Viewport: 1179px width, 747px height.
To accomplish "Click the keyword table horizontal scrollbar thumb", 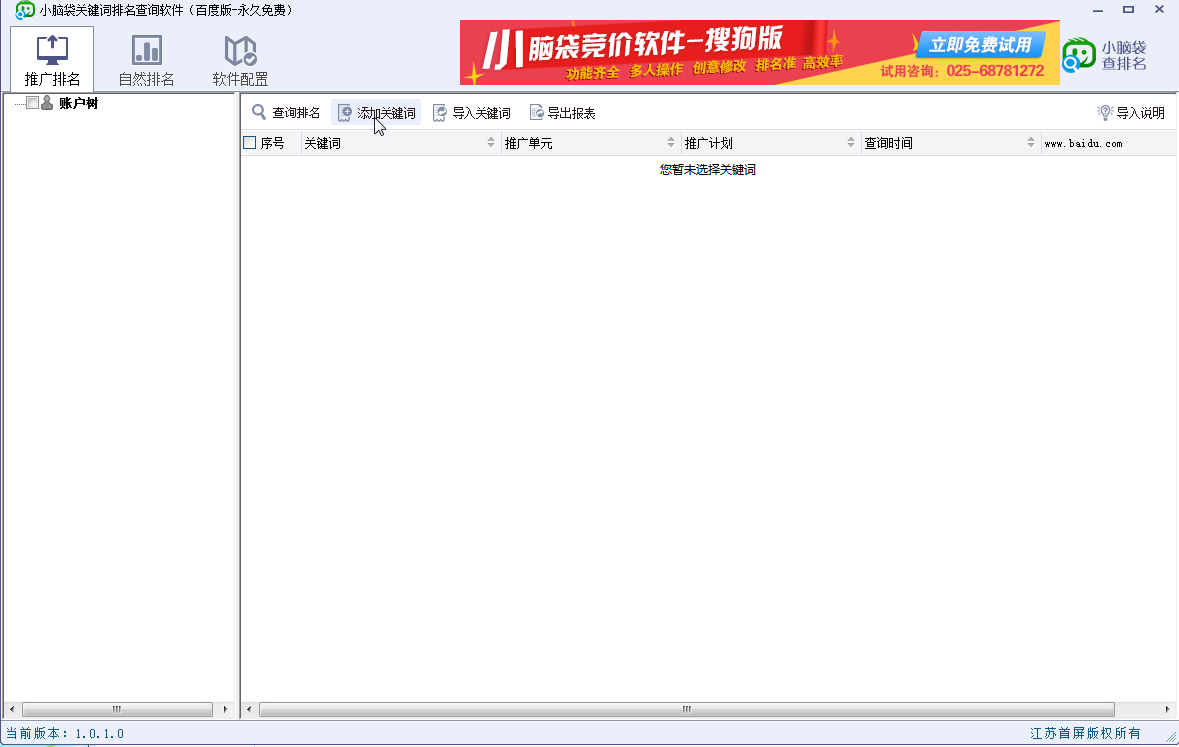I will (x=686, y=709).
